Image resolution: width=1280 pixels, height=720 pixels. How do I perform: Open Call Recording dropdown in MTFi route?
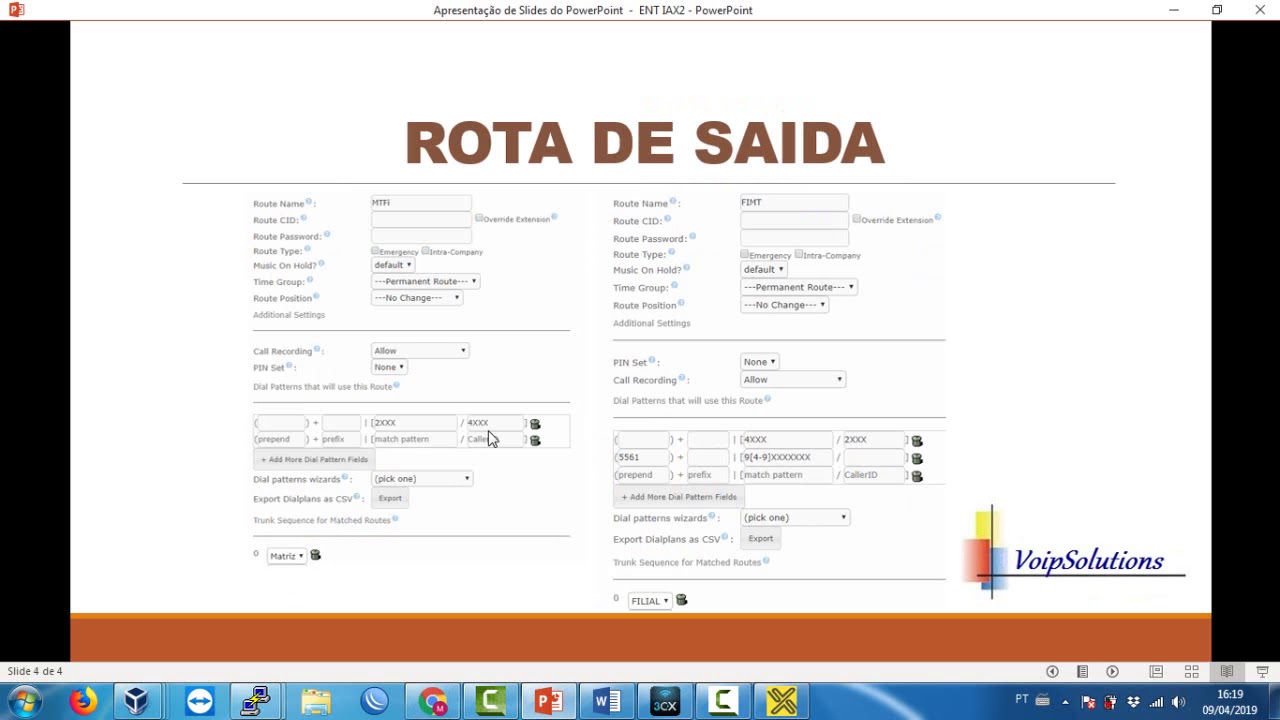coord(420,351)
